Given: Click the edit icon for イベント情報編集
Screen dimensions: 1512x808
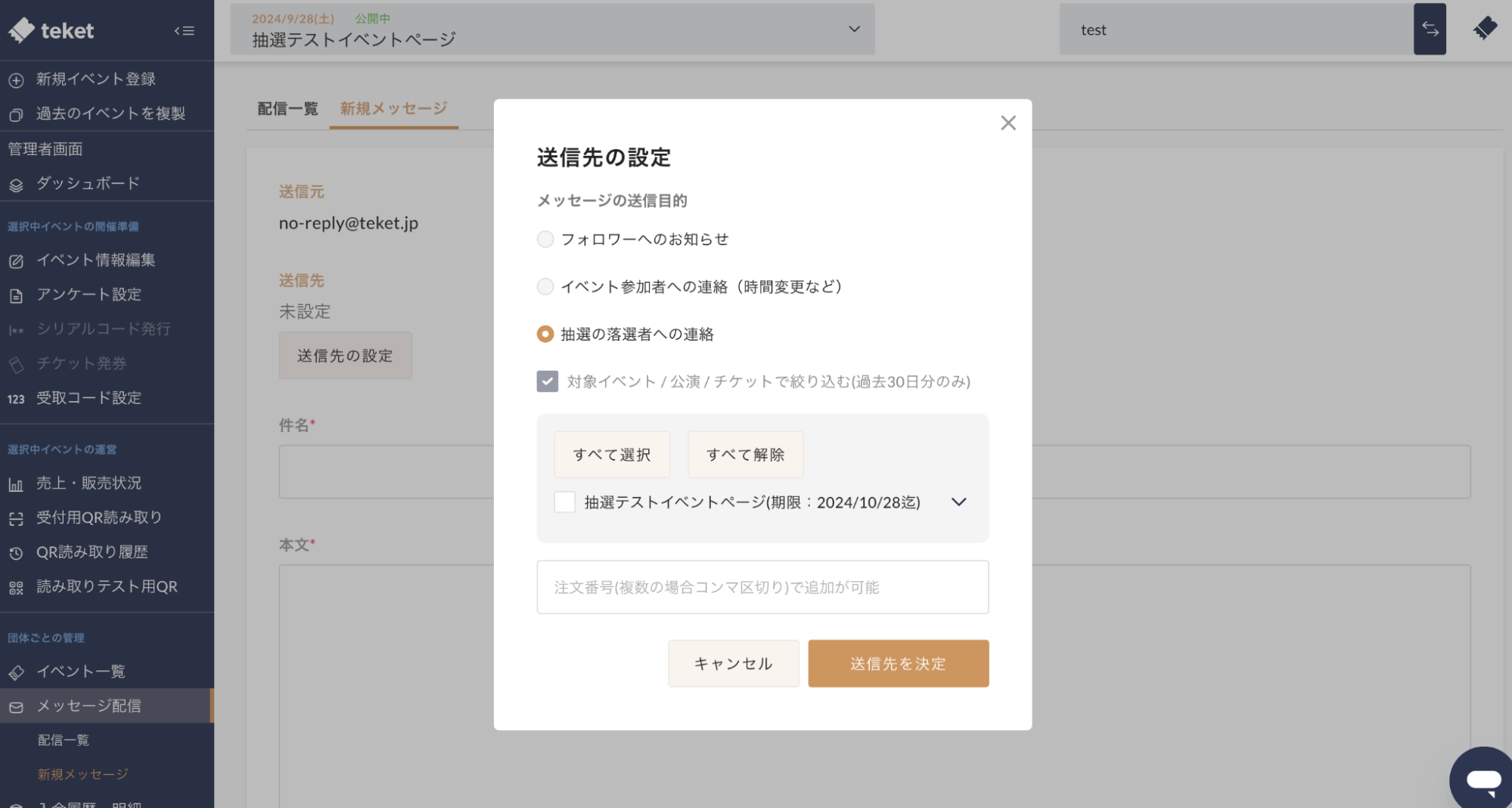Looking at the screenshot, I should tap(16, 261).
